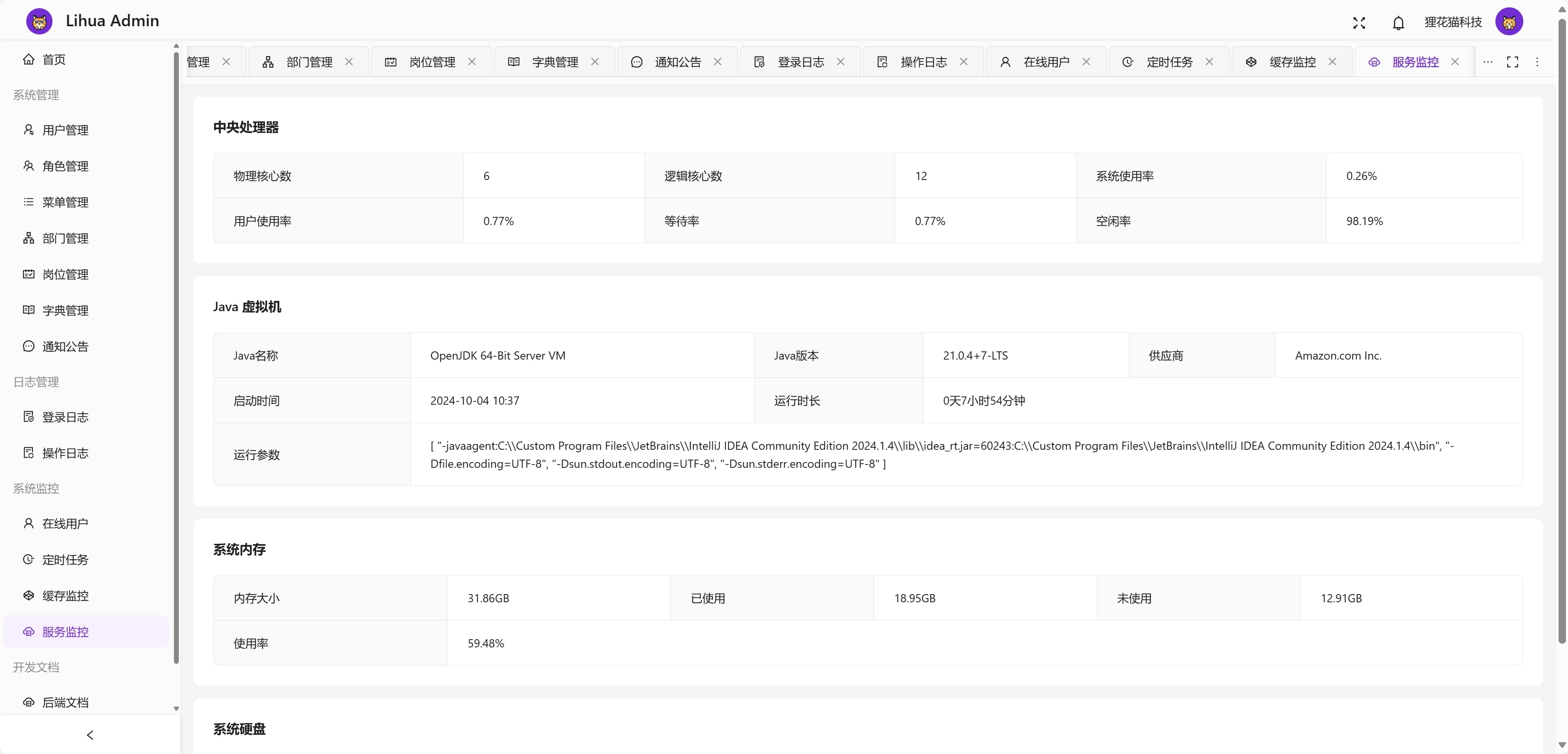Close the 通知公告 tab

718,62
